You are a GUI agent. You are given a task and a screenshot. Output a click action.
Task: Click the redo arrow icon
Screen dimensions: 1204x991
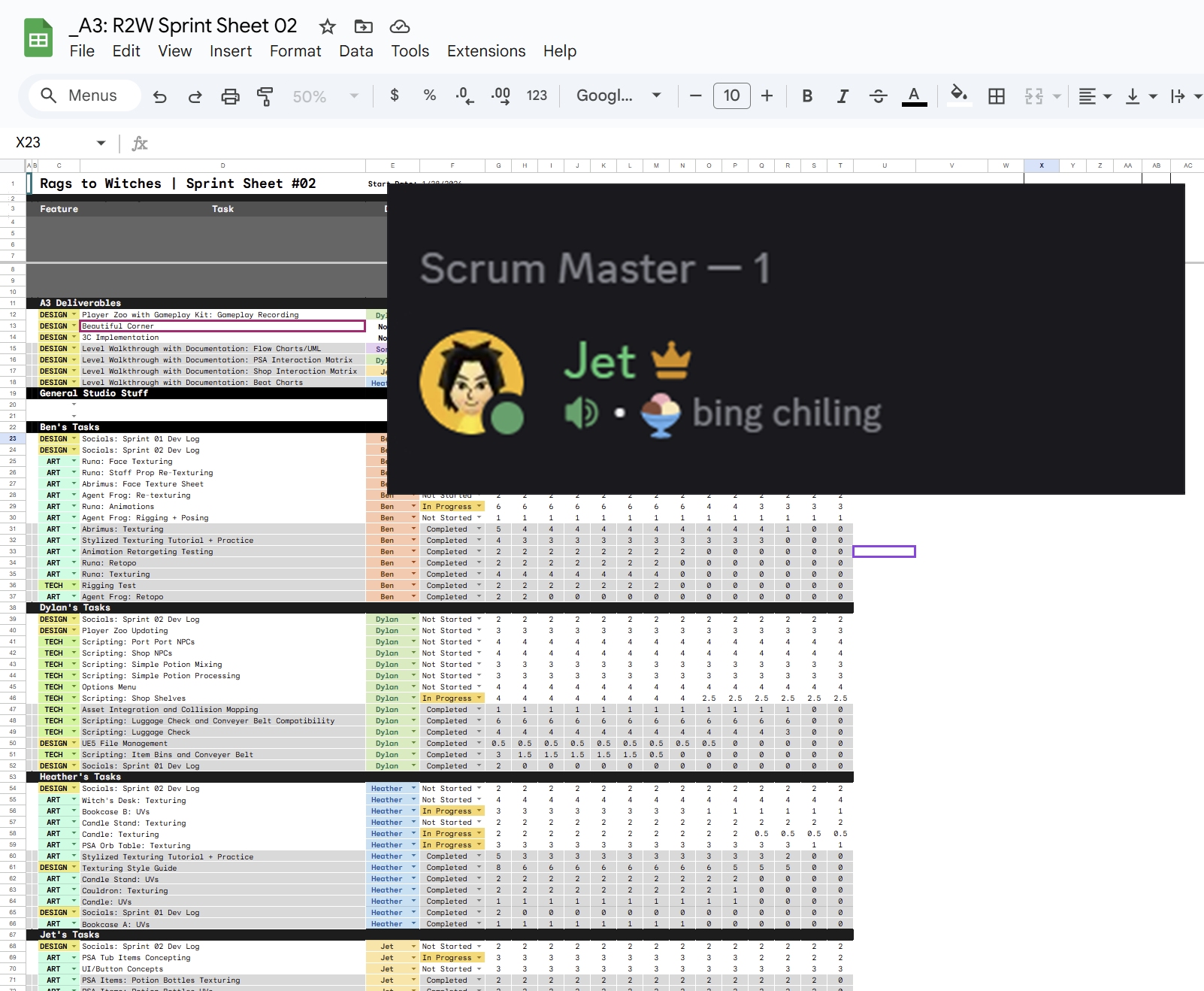(195, 96)
